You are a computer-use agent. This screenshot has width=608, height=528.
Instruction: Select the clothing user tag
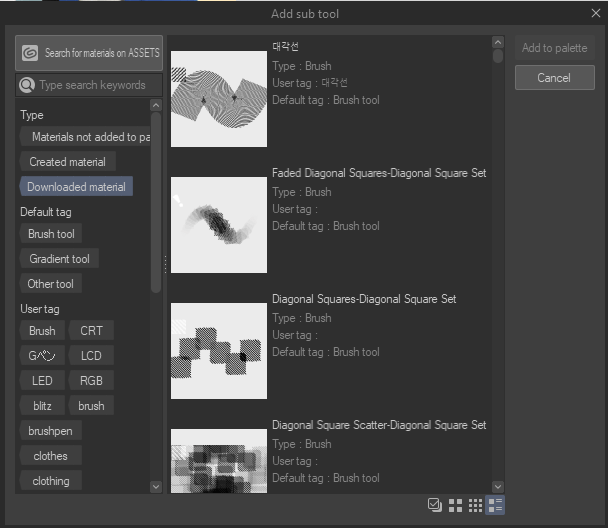point(51,481)
